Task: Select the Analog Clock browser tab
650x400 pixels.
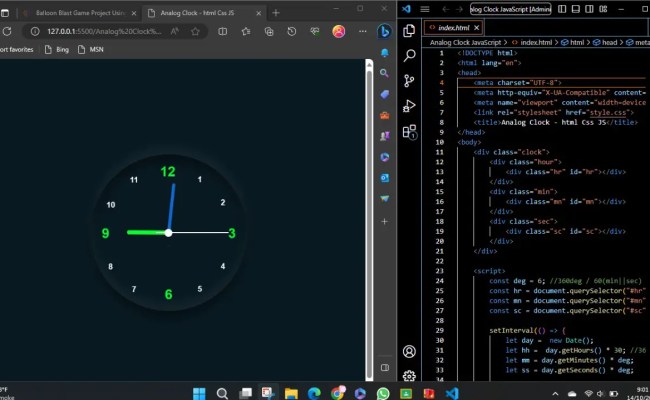Action: point(203,13)
